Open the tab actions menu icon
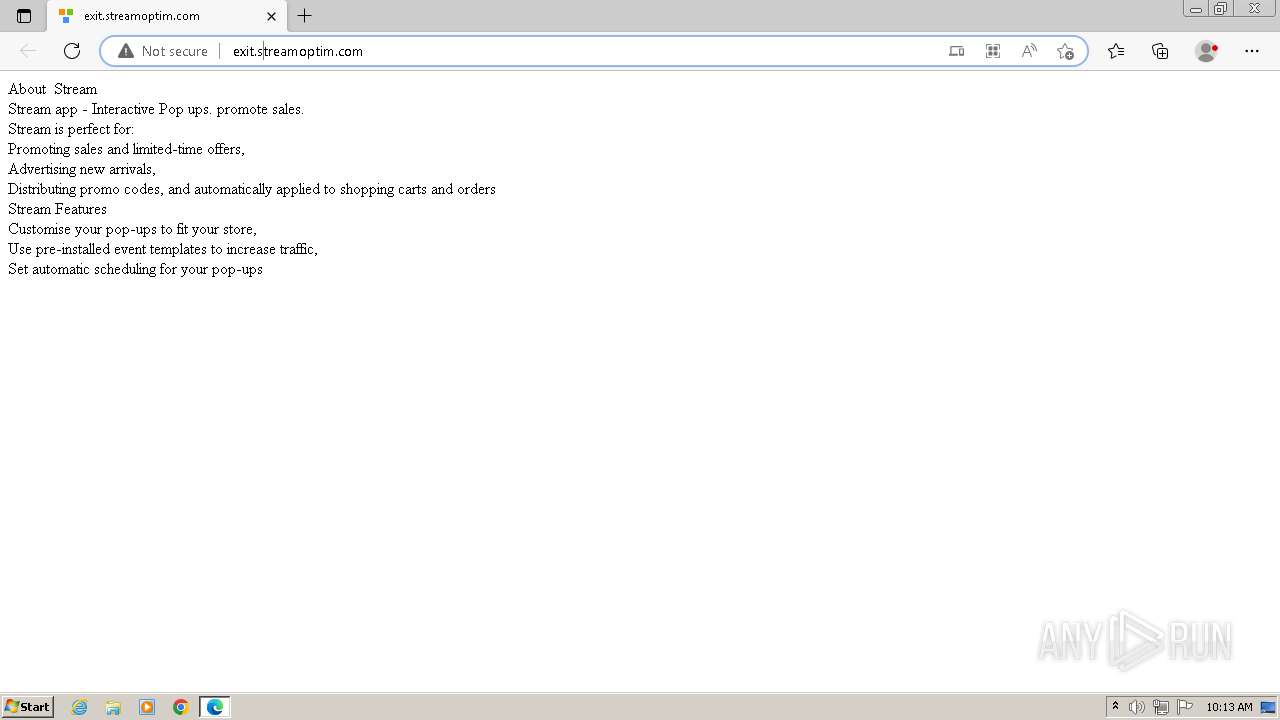Image resolution: width=1280 pixels, height=720 pixels. 24,16
